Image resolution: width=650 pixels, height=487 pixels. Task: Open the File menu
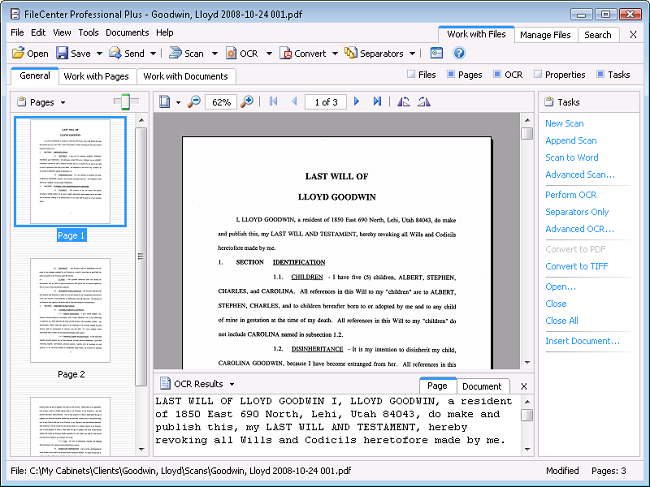point(17,33)
